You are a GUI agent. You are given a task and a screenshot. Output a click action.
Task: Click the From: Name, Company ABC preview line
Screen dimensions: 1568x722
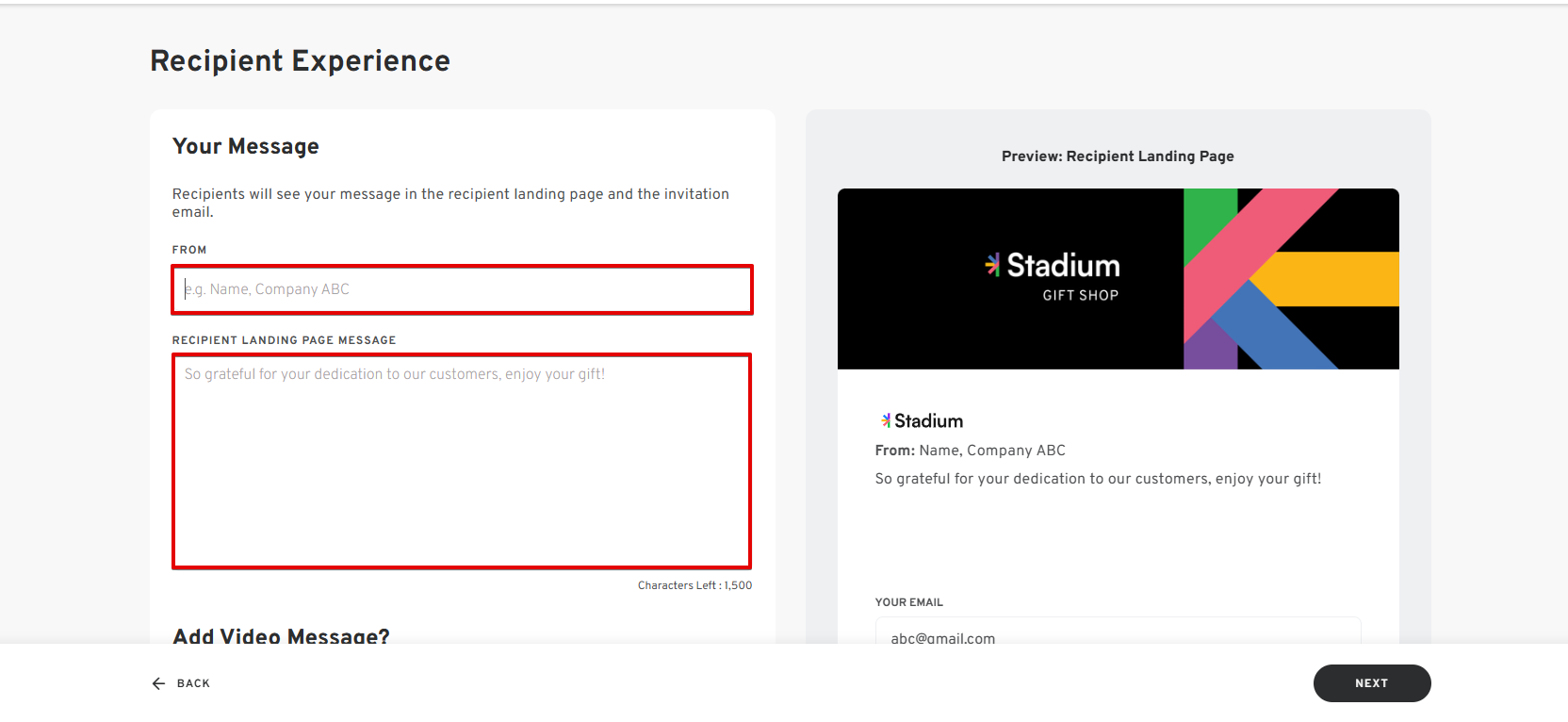[x=970, y=451]
